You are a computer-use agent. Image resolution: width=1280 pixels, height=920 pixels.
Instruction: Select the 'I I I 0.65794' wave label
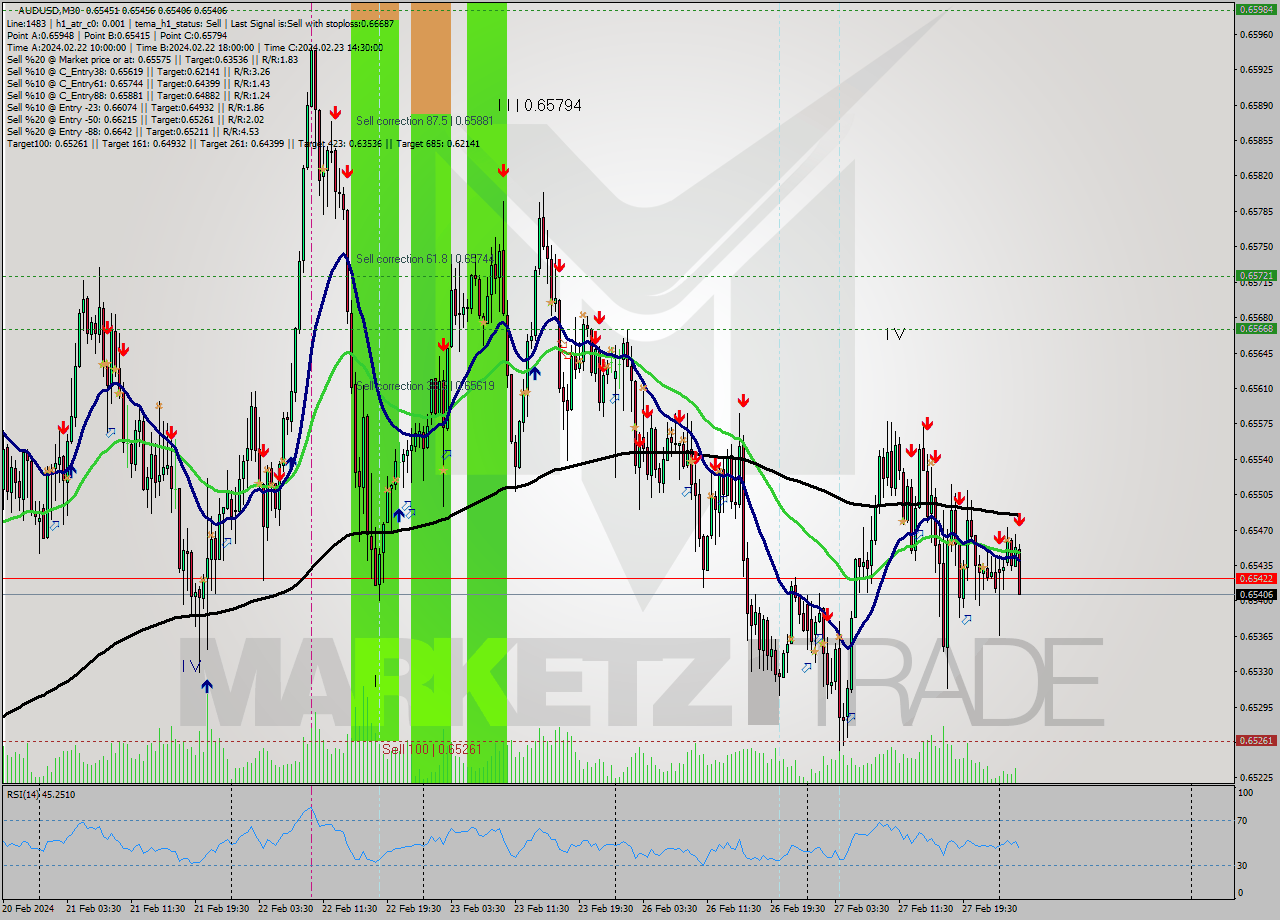[540, 105]
